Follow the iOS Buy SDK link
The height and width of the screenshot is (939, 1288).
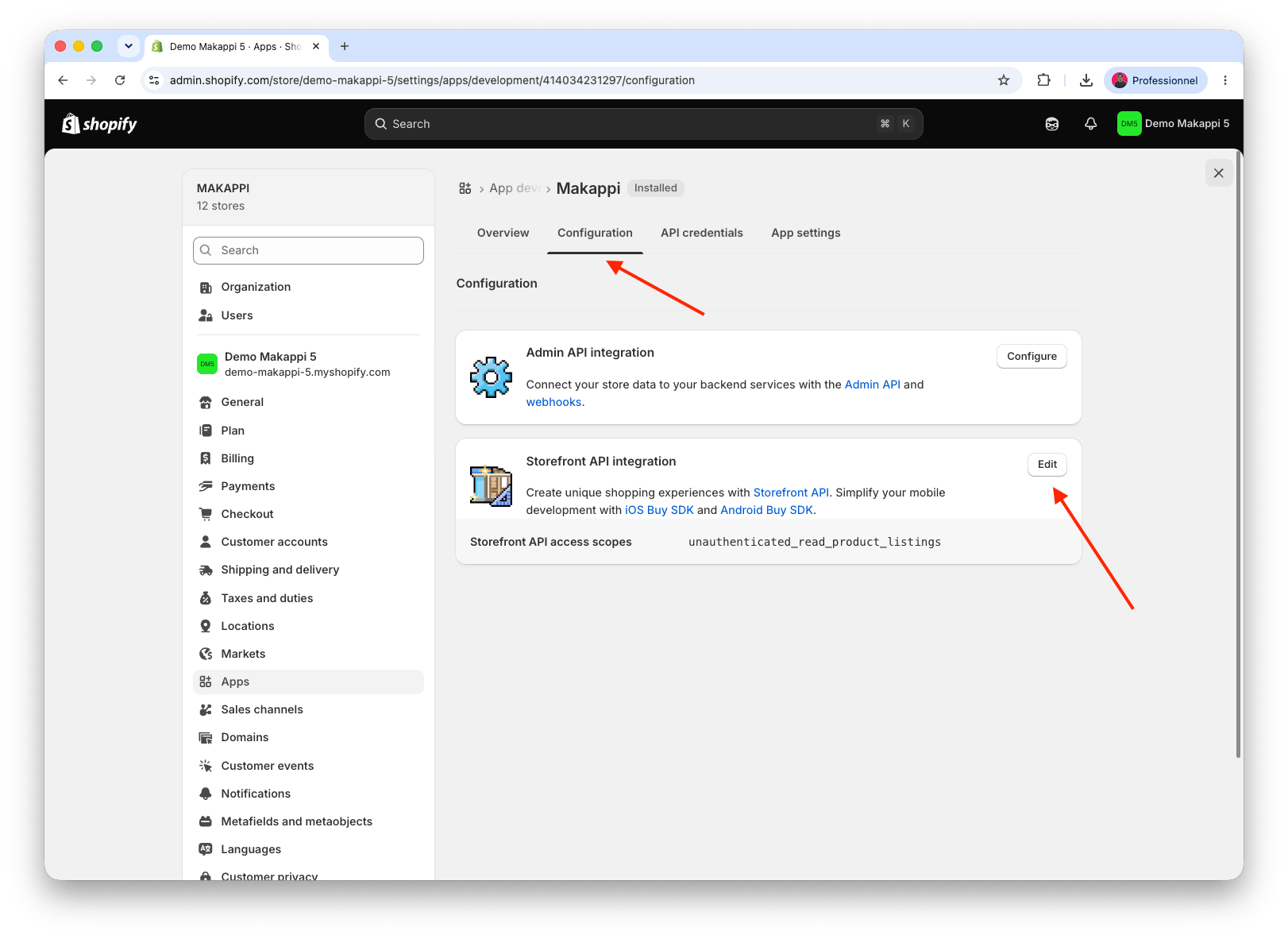click(659, 510)
